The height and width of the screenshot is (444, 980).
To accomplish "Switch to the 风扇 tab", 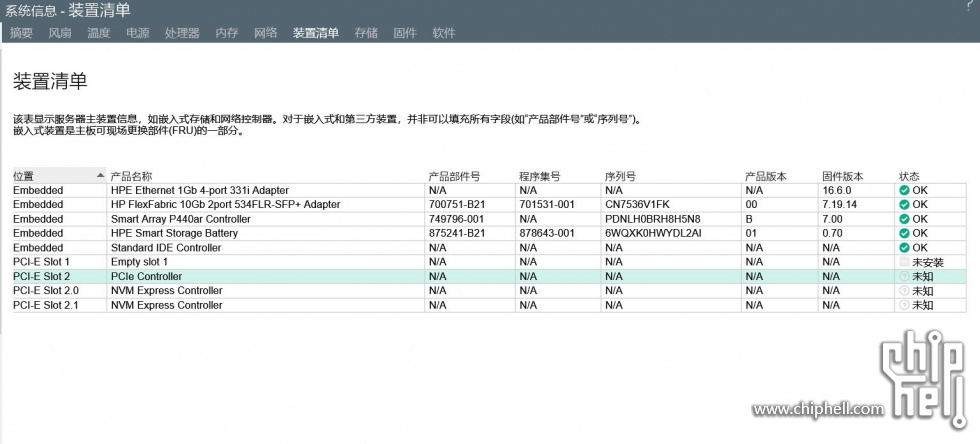I will click(x=60, y=33).
